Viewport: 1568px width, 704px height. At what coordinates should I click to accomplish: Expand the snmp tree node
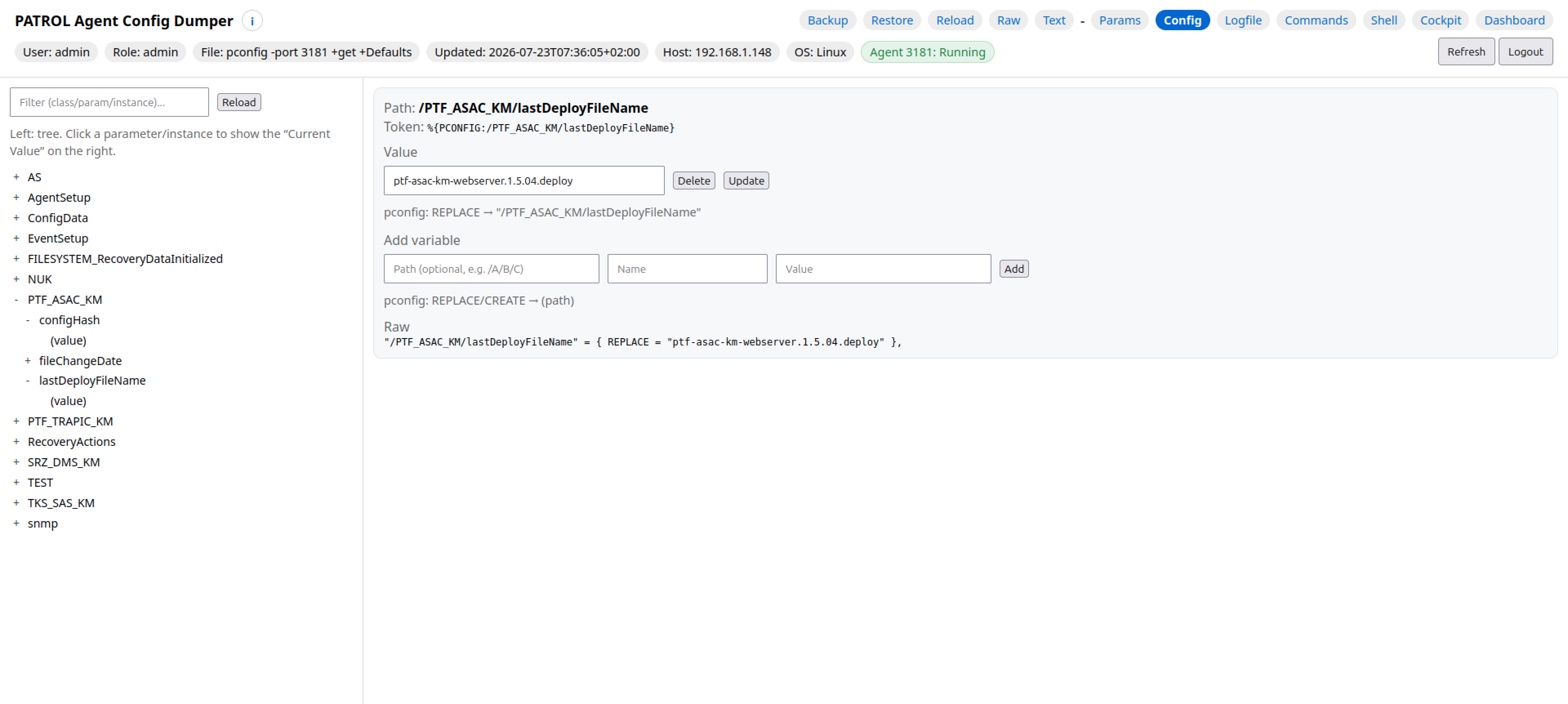click(x=16, y=523)
